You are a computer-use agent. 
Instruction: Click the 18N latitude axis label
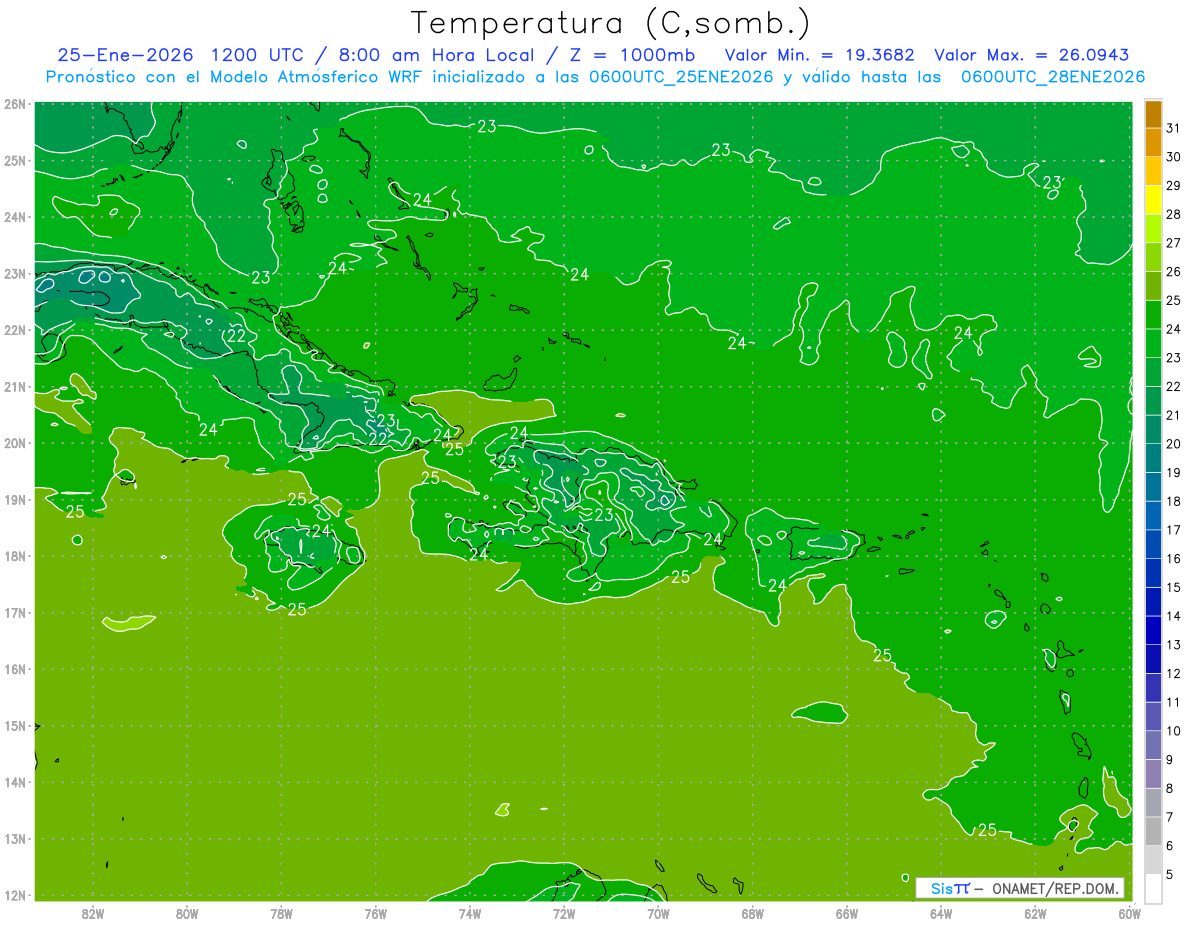click(x=15, y=556)
